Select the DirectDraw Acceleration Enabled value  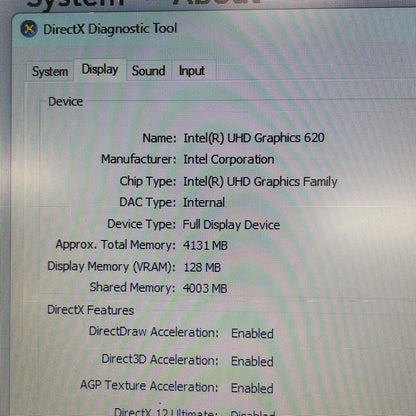pyautogui.click(x=252, y=333)
